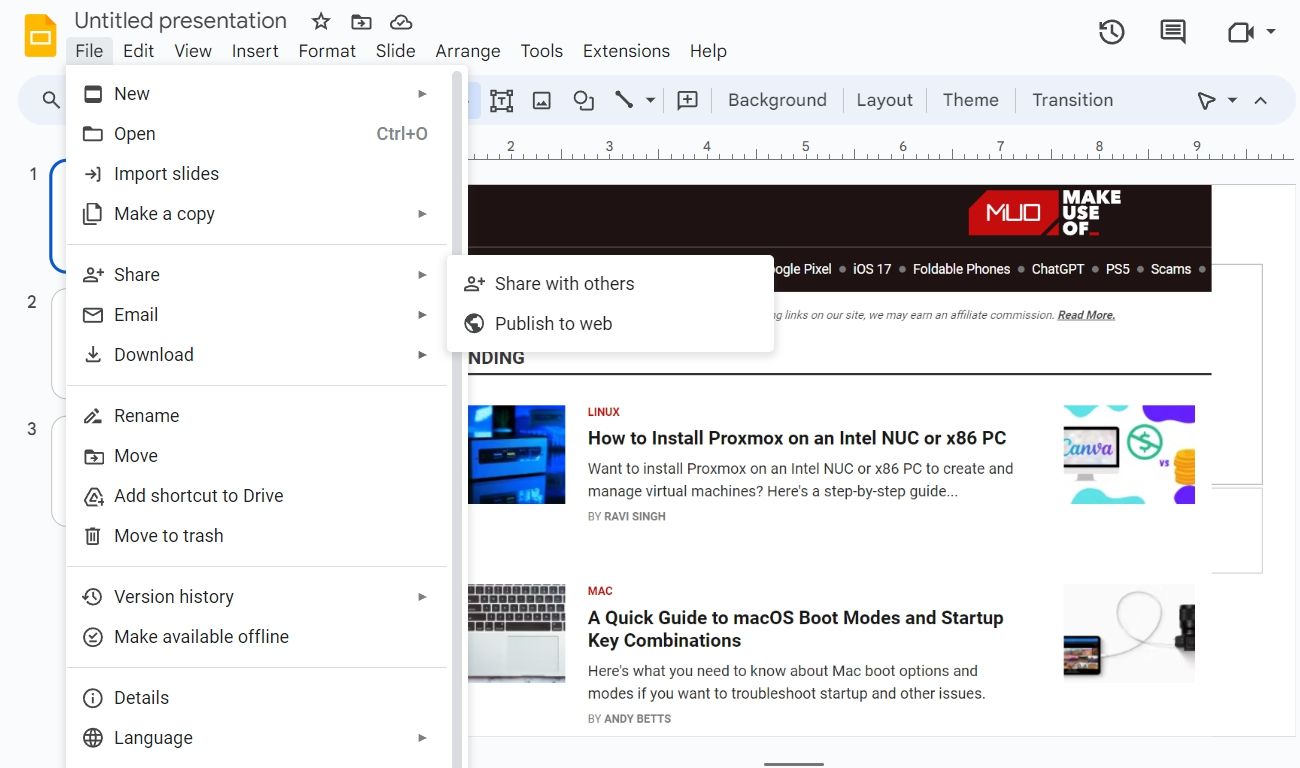
Task: Click the star icon beside the title
Action: tap(321, 22)
